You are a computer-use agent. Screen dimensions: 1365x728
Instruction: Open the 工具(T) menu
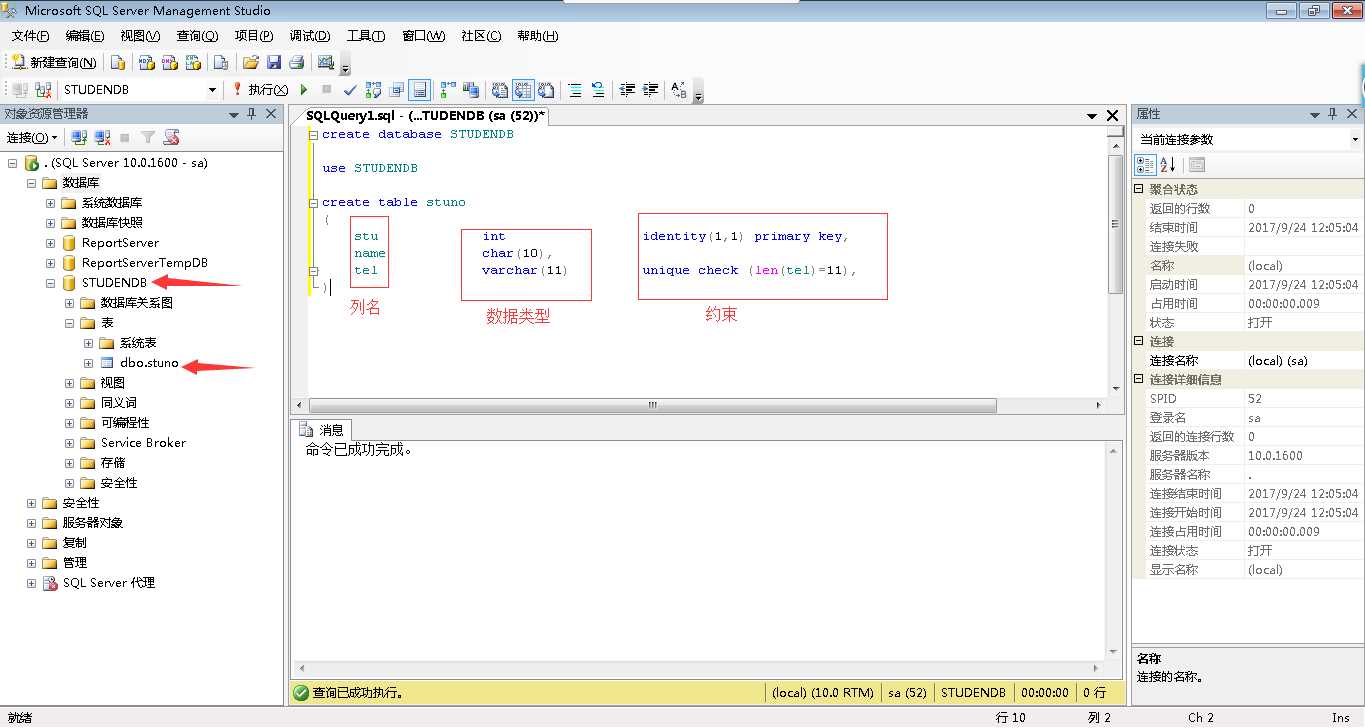tap(366, 36)
